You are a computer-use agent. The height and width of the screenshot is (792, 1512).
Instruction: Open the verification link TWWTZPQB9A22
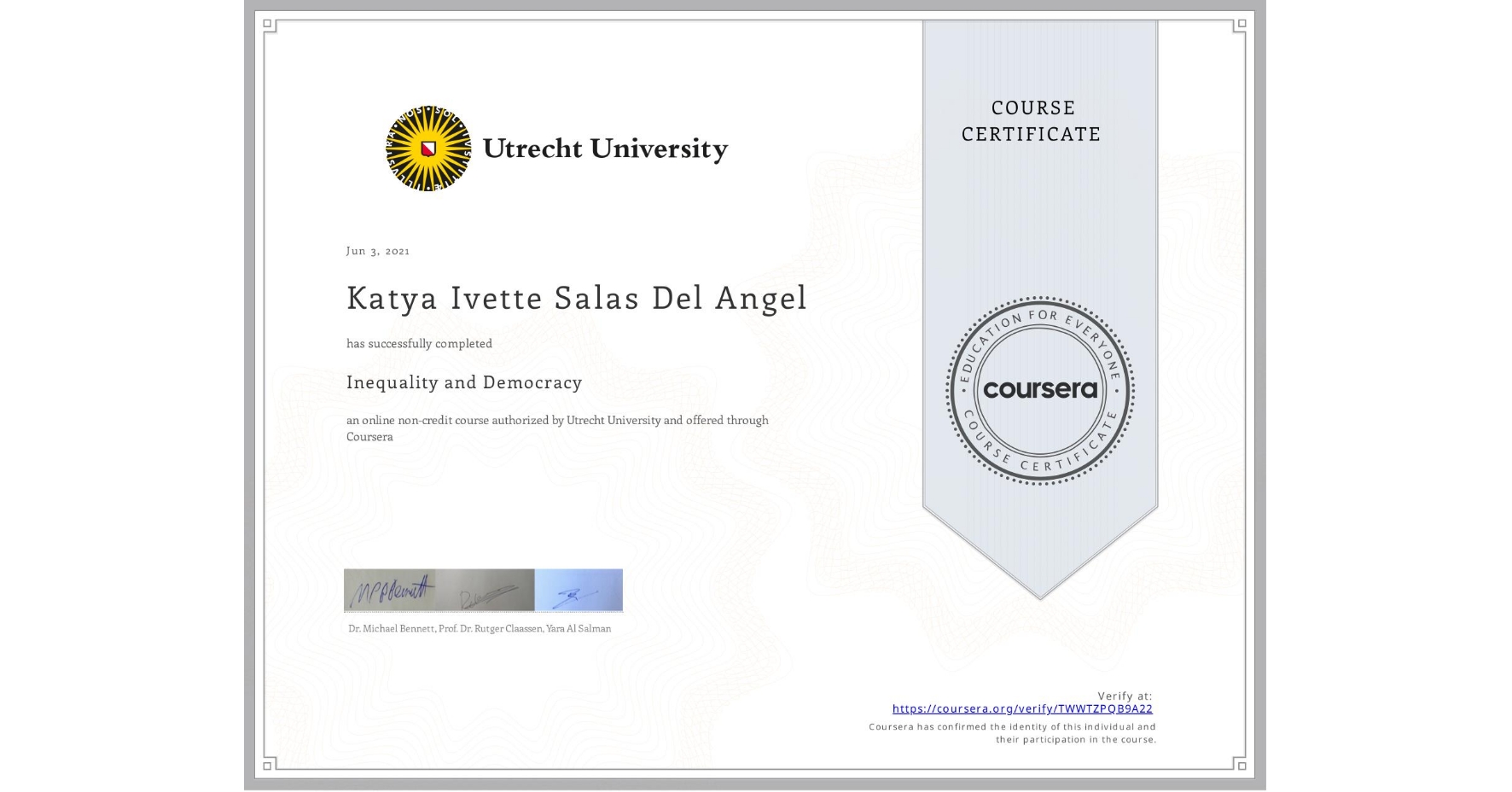(x=1023, y=708)
